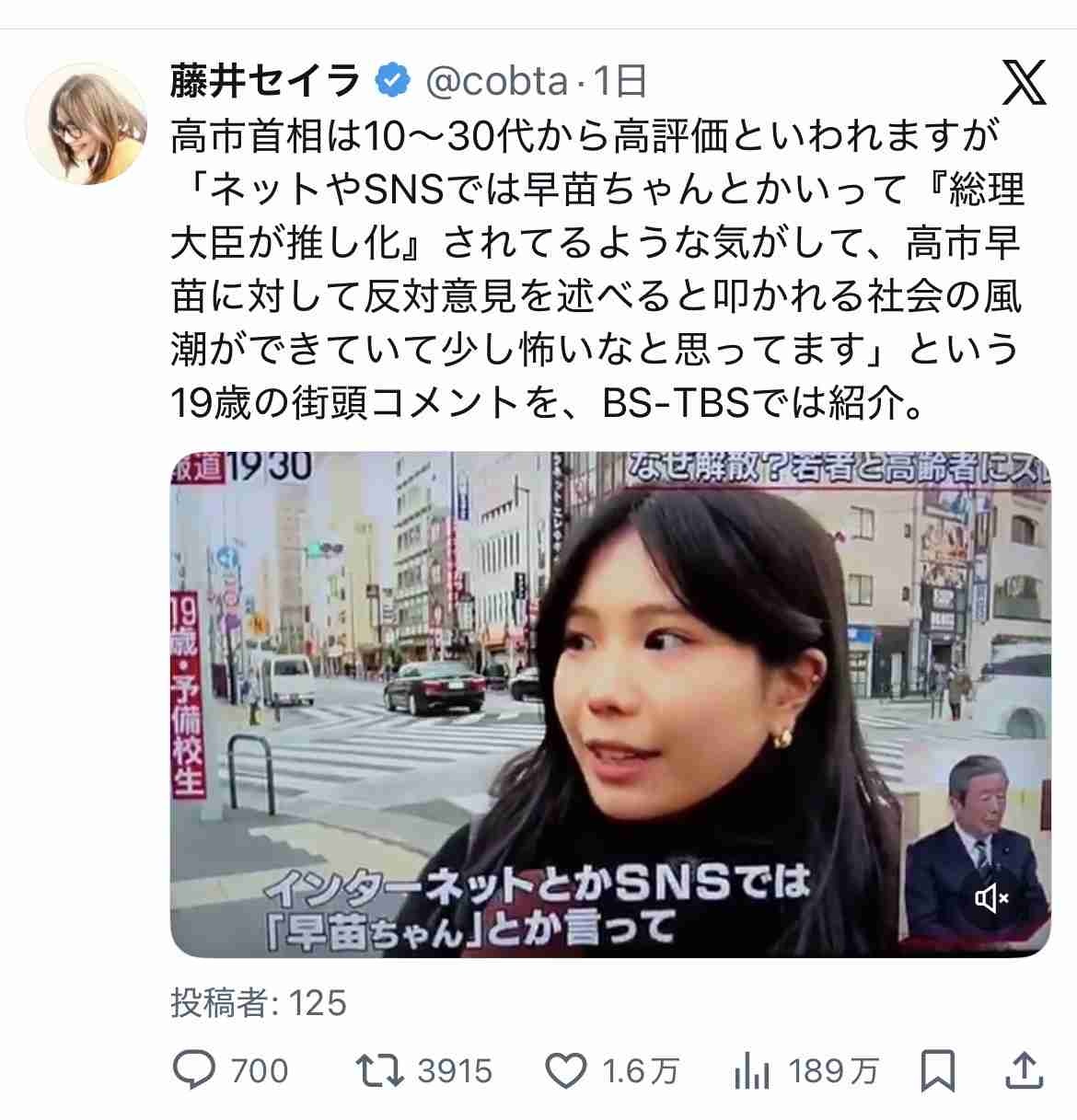Bookmark this tweet with the bookmark icon
Screen dimensions: 1077x1120
(x=937, y=1071)
